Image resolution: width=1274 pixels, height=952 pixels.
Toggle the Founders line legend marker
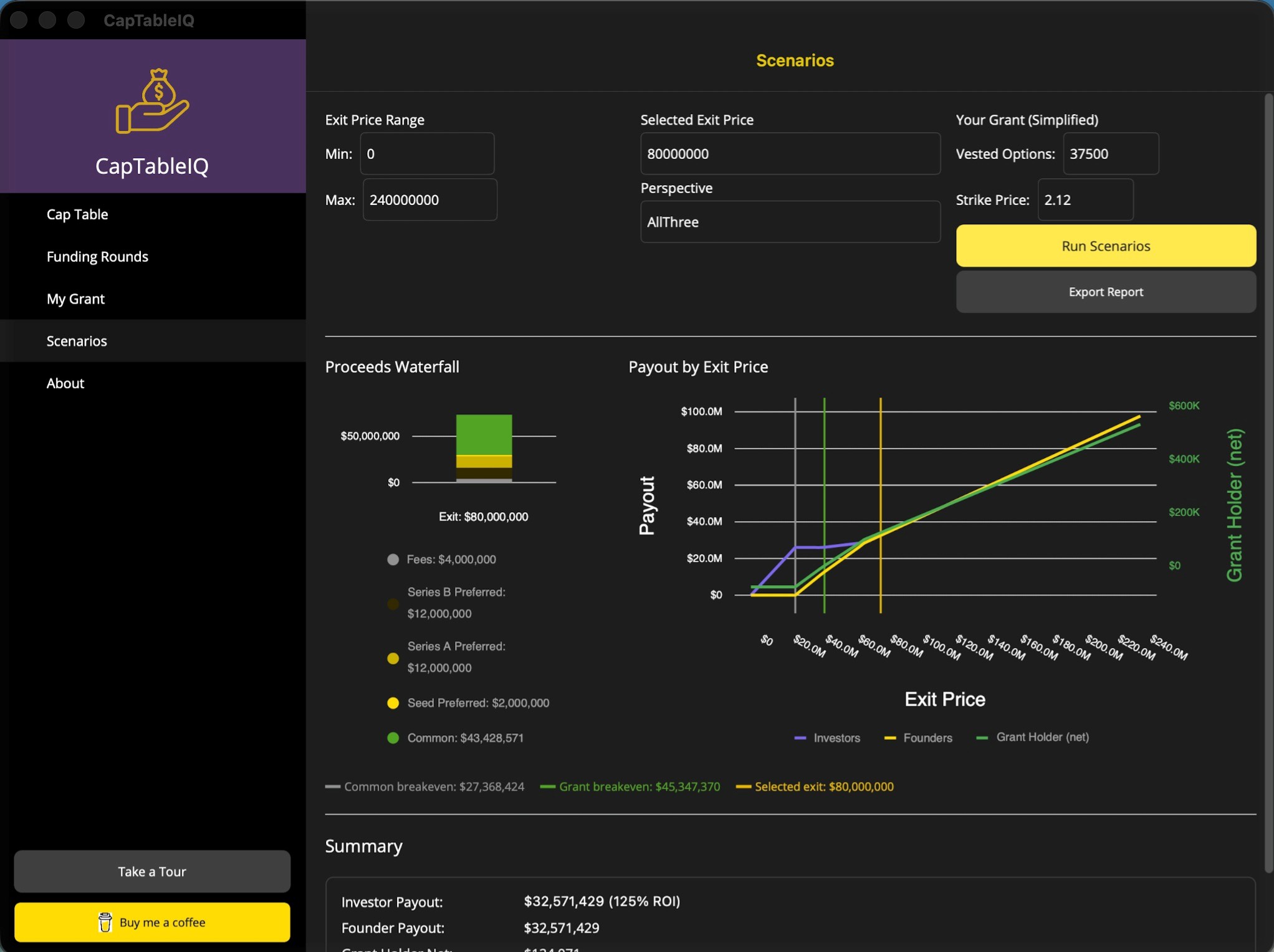pyautogui.click(x=890, y=738)
